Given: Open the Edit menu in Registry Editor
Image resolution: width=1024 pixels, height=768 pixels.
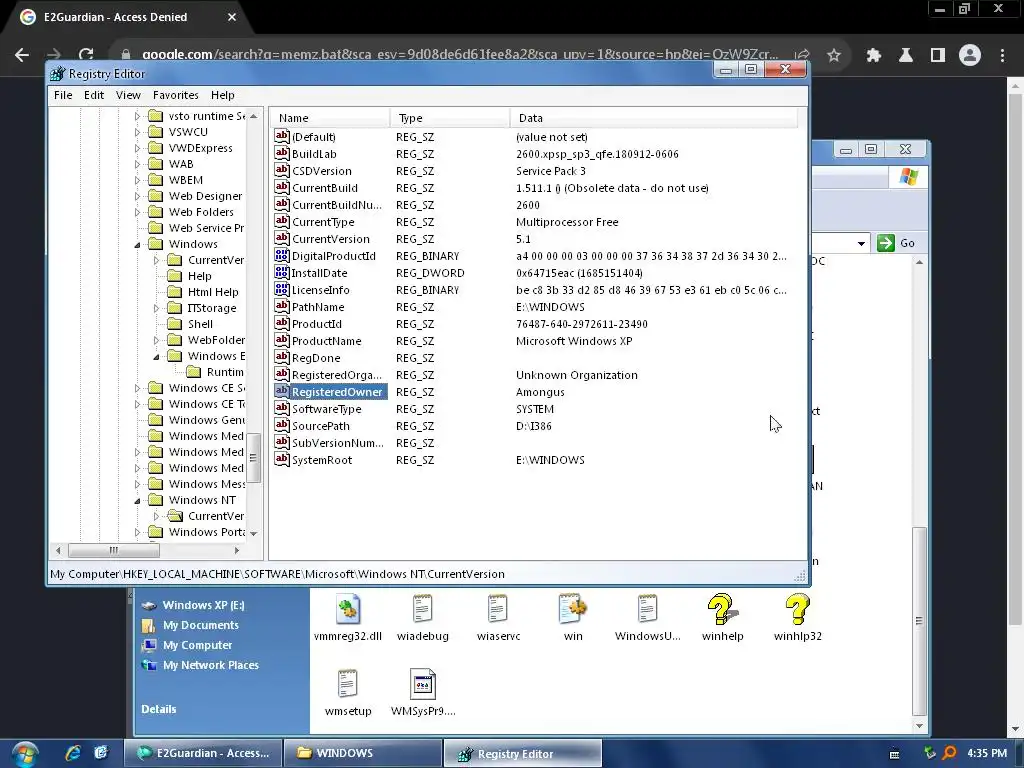Looking at the screenshot, I should 94,95.
